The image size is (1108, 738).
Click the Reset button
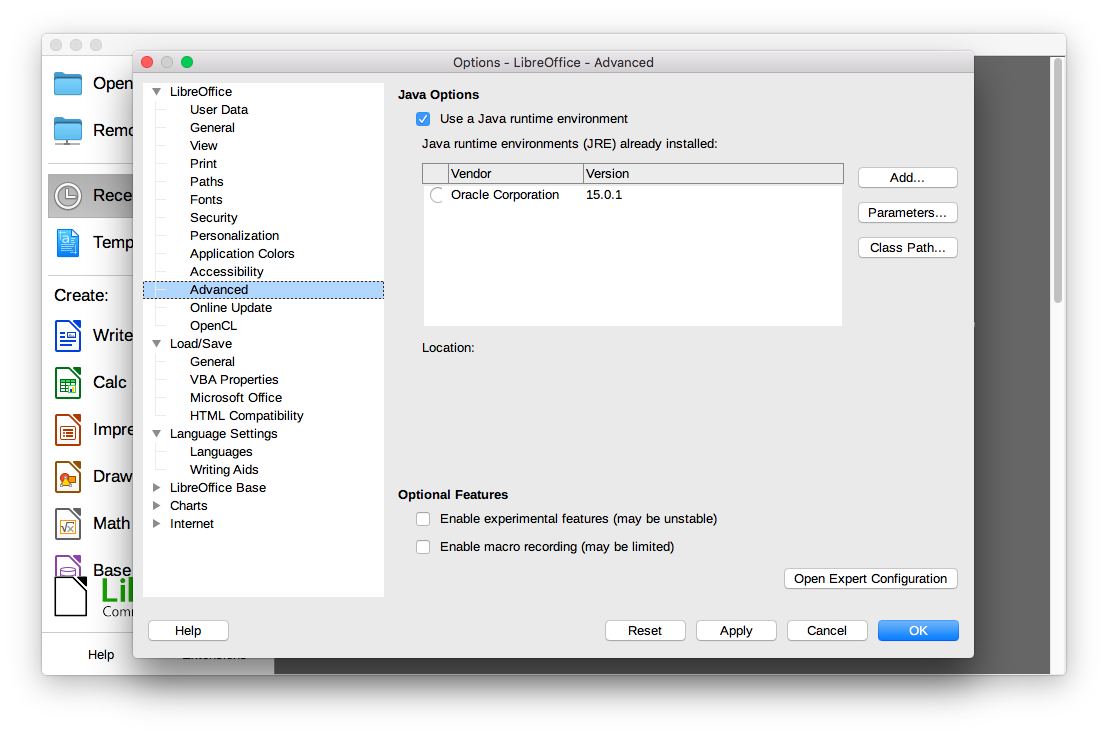645,631
